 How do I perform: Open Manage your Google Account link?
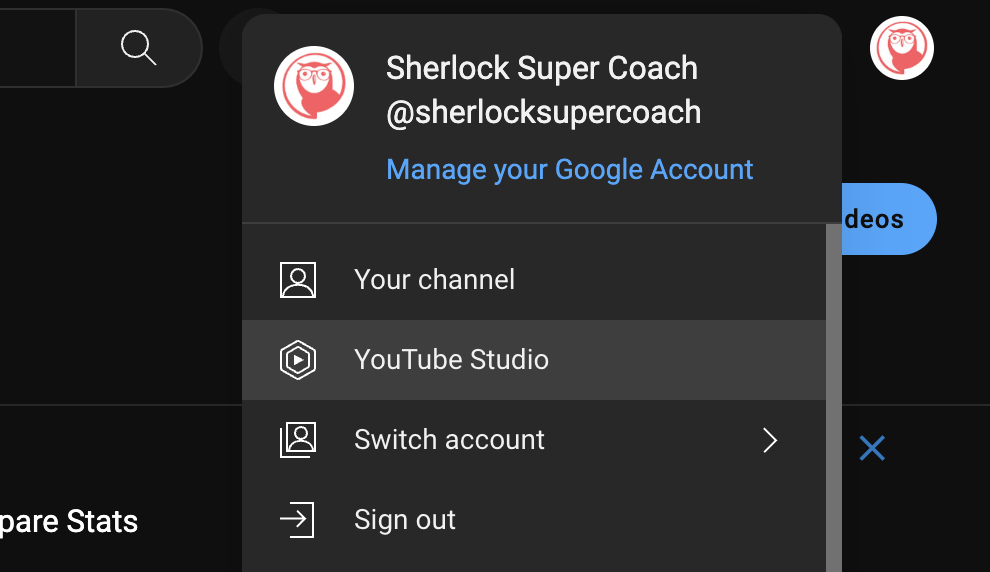570,170
